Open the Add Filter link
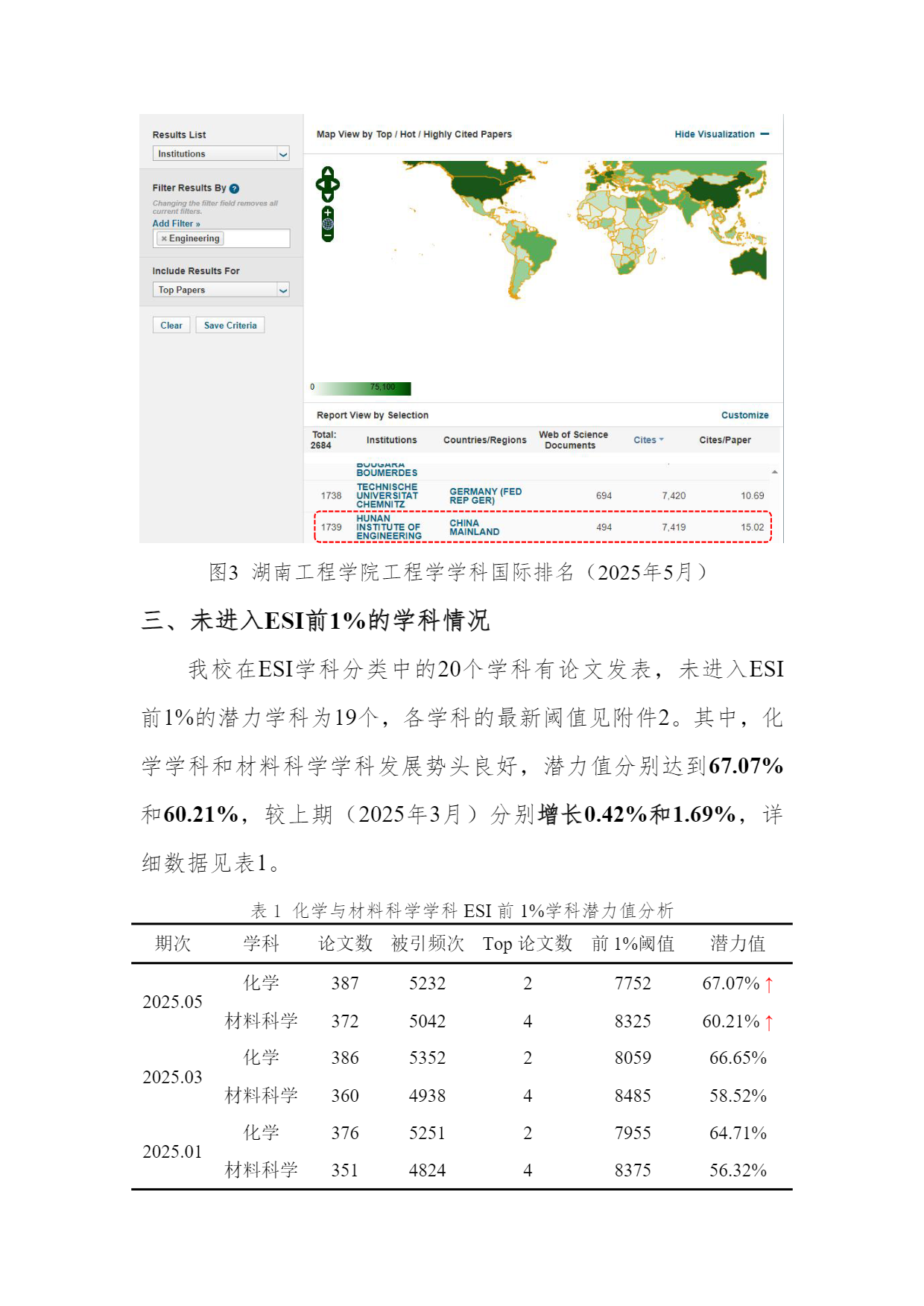Screen dimensions: 924x1306 click(x=176, y=224)
